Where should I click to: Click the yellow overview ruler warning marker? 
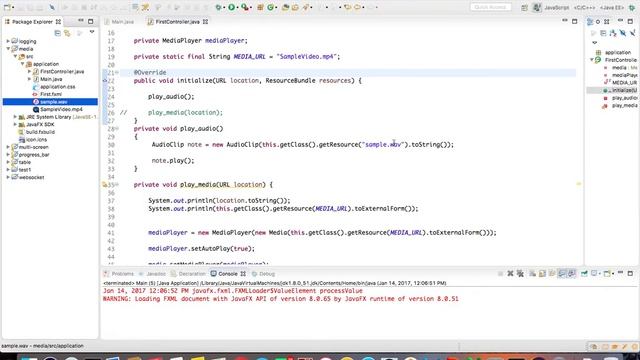click(x=578, y=184)
